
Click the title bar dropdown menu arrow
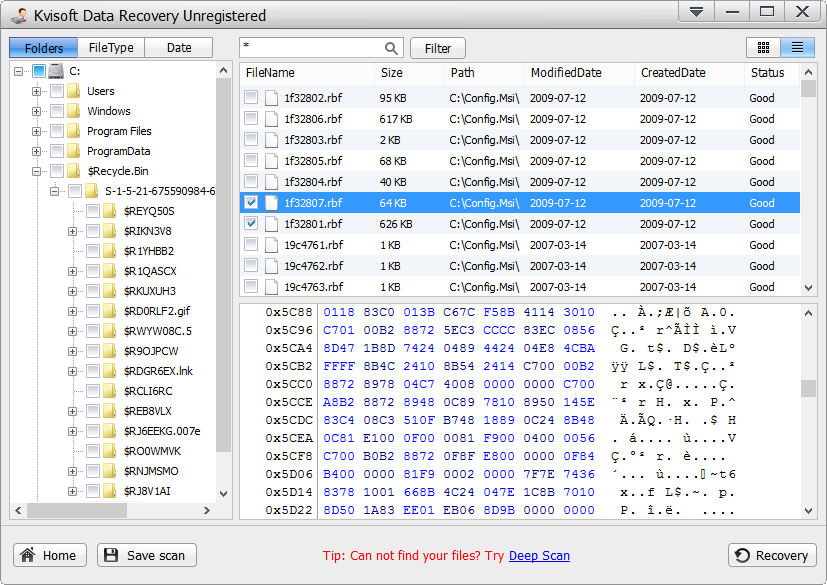tap(696, 12)
